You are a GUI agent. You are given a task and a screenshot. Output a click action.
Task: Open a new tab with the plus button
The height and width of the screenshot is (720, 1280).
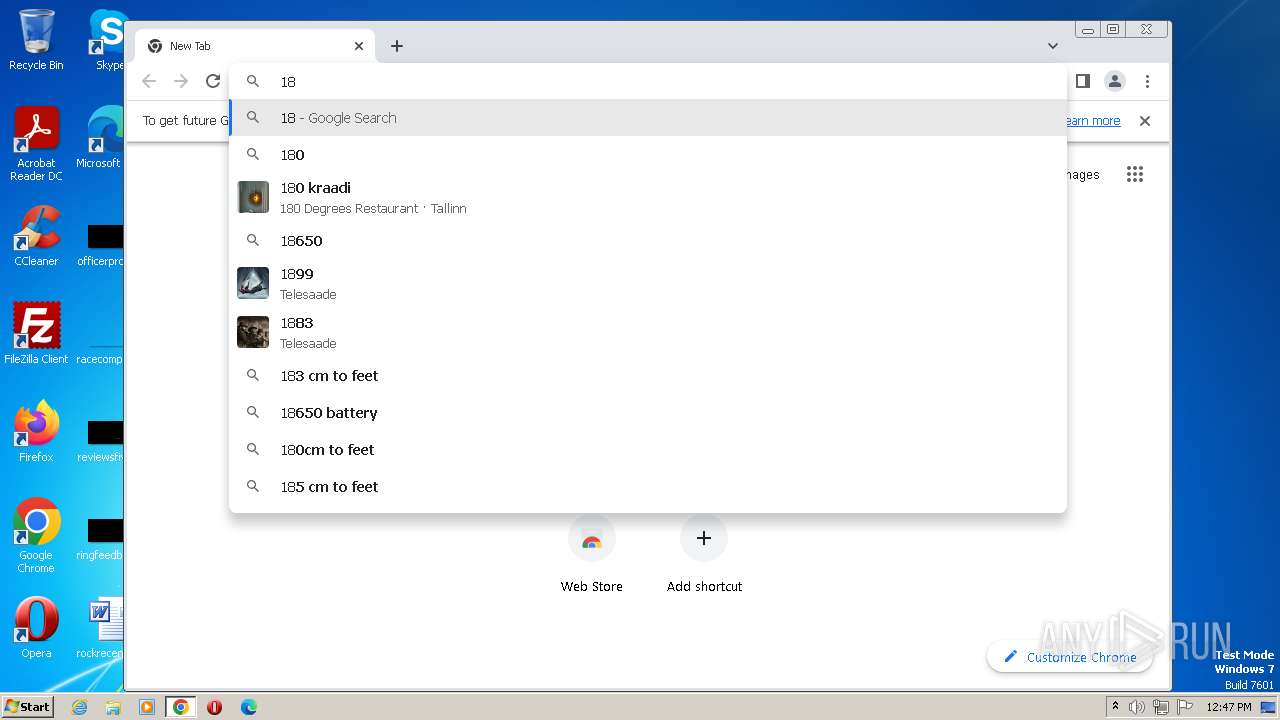397,46
